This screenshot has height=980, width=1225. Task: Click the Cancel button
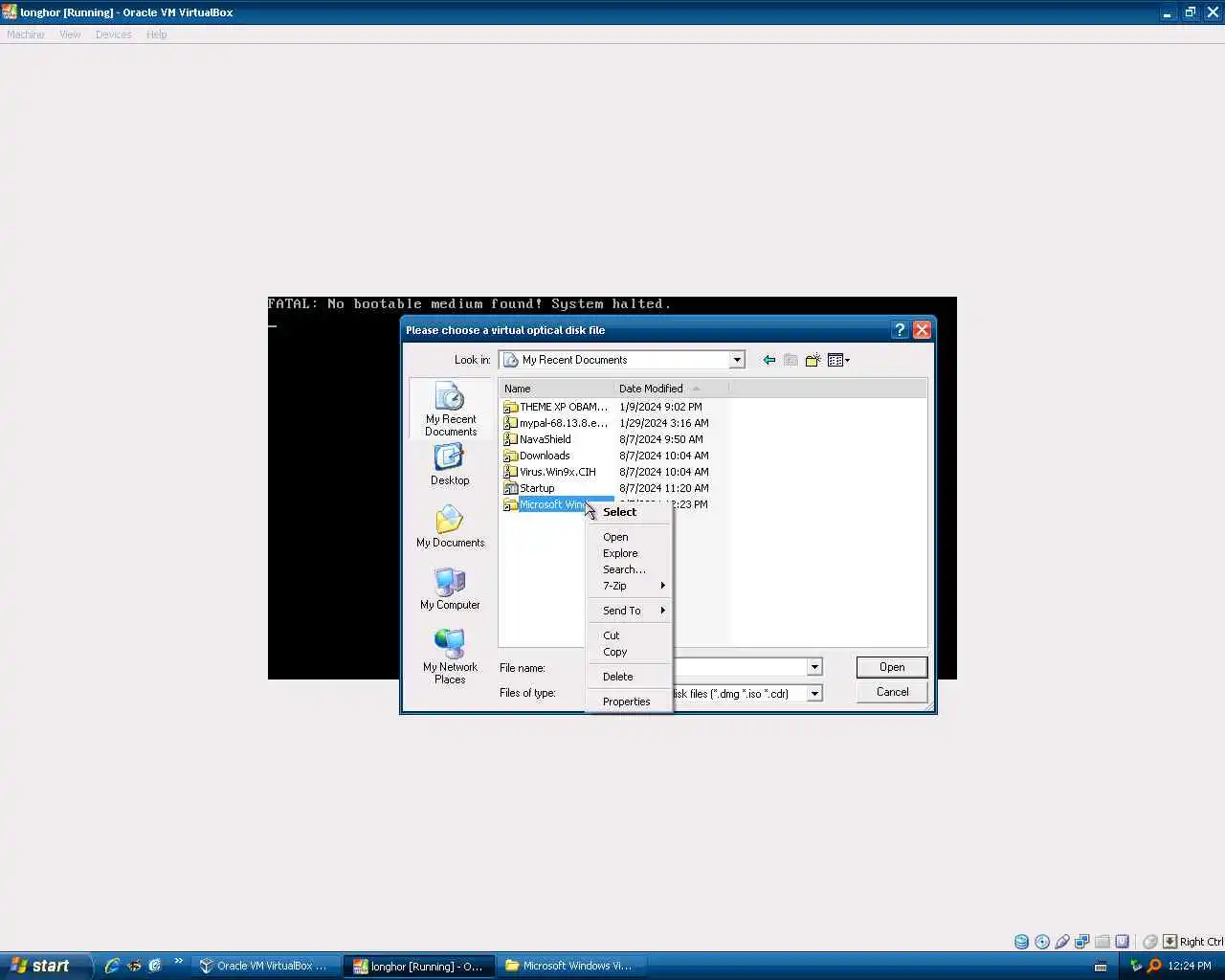(x=892, y=692)
